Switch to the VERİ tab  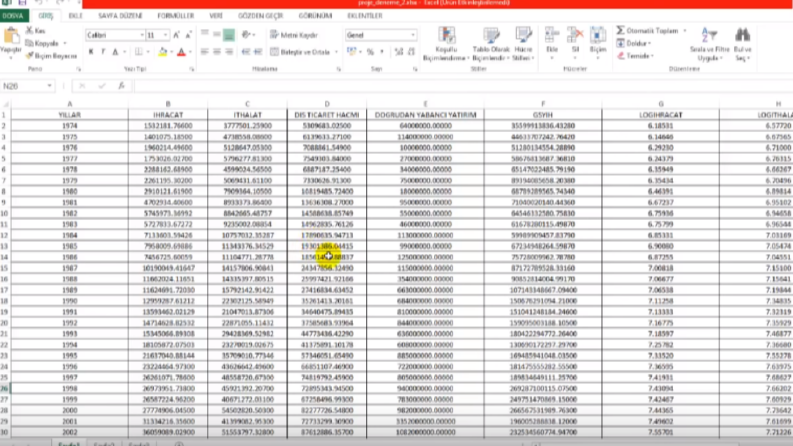pos(216,16)
